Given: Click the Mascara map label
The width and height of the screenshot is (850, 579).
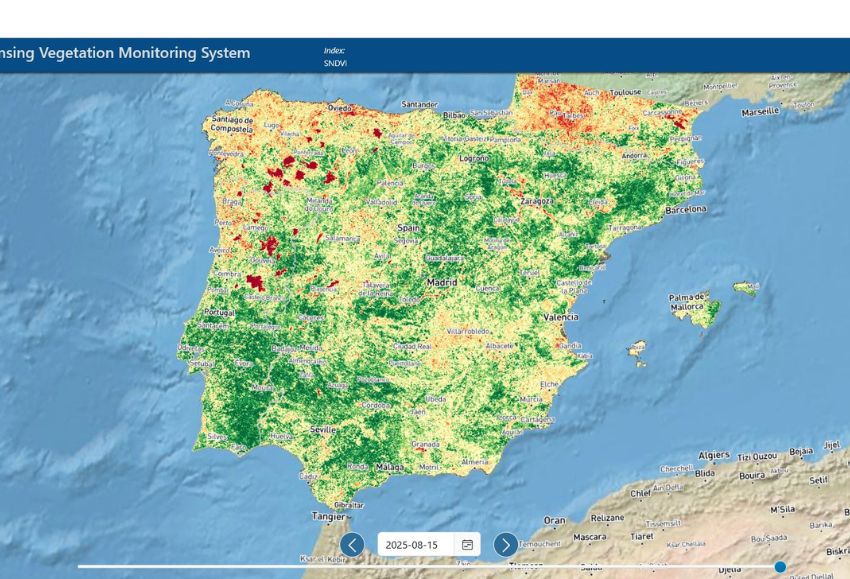Looking at the screenshot, I should (589, 537).
